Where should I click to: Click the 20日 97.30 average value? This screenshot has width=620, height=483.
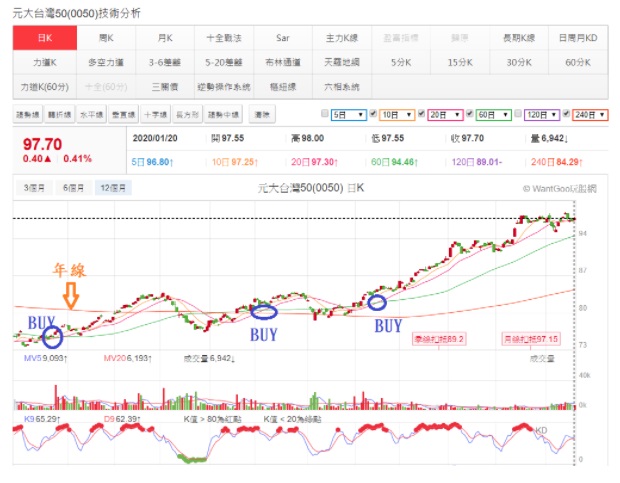pyautogui.click(x=314, y=162)
